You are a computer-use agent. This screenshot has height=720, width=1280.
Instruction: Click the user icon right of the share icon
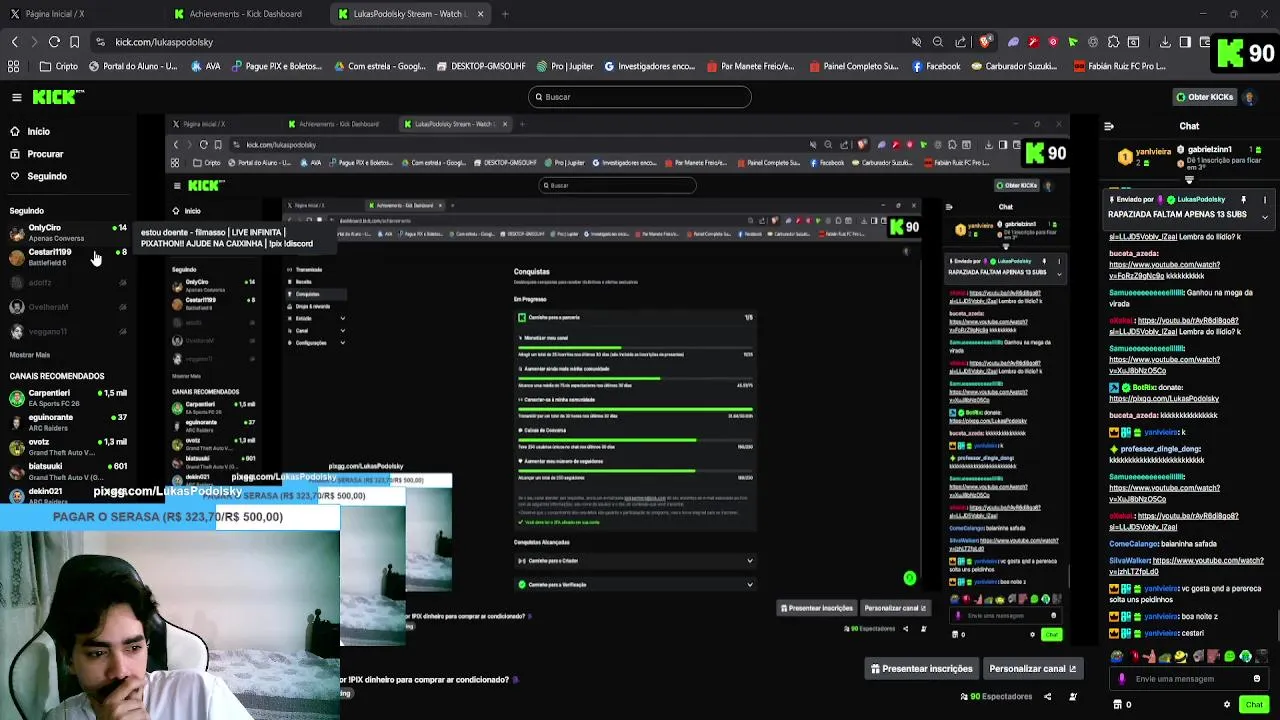(x=1072, y=696)
